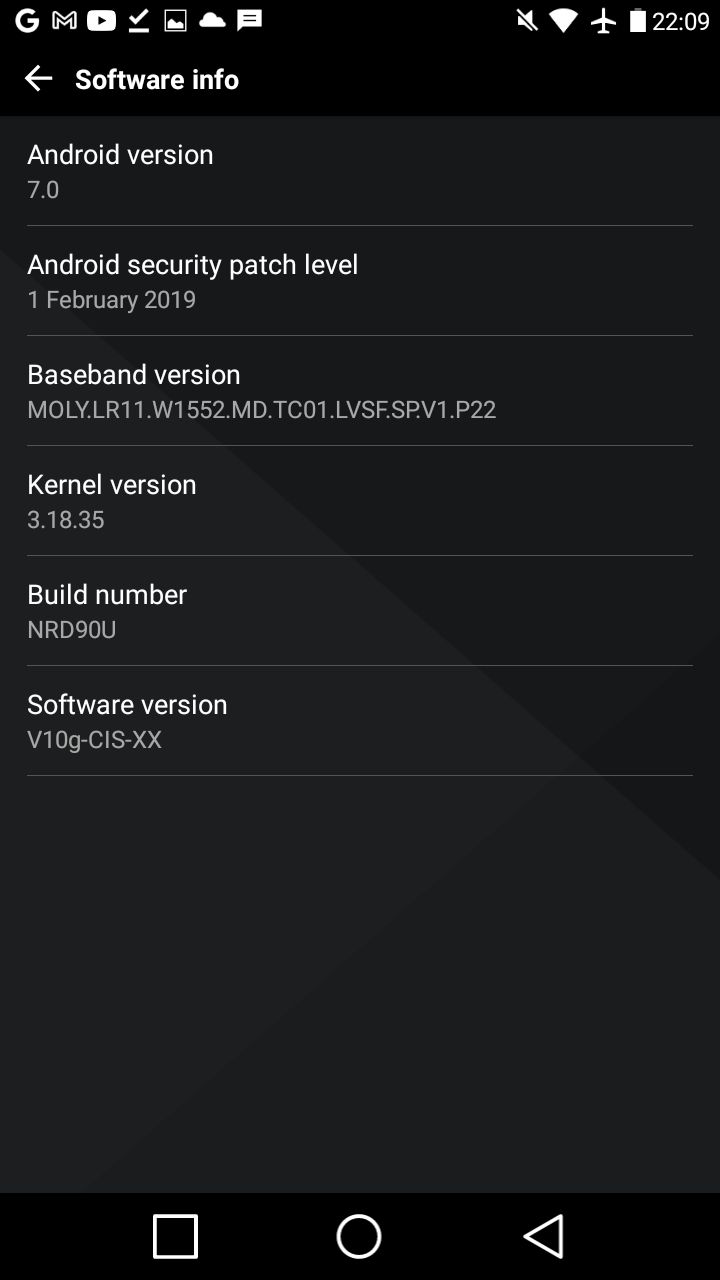Image resolution: width=720 pixels, height=1280 pixels.
Task: Tap the Gmail notification icon
Action: tap(64, 20)
